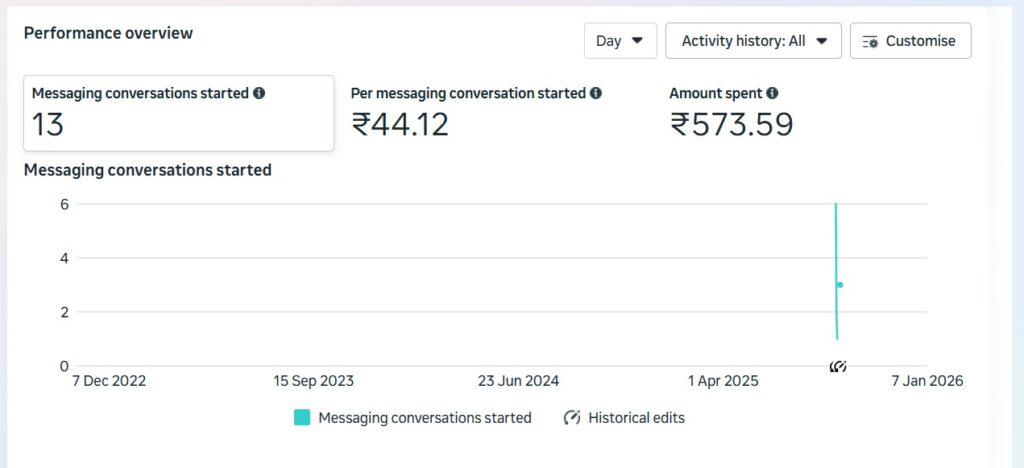
Task: Click info icon beside Per messaging conversation started
Action: pyautogui.click(x=596, y=93)
